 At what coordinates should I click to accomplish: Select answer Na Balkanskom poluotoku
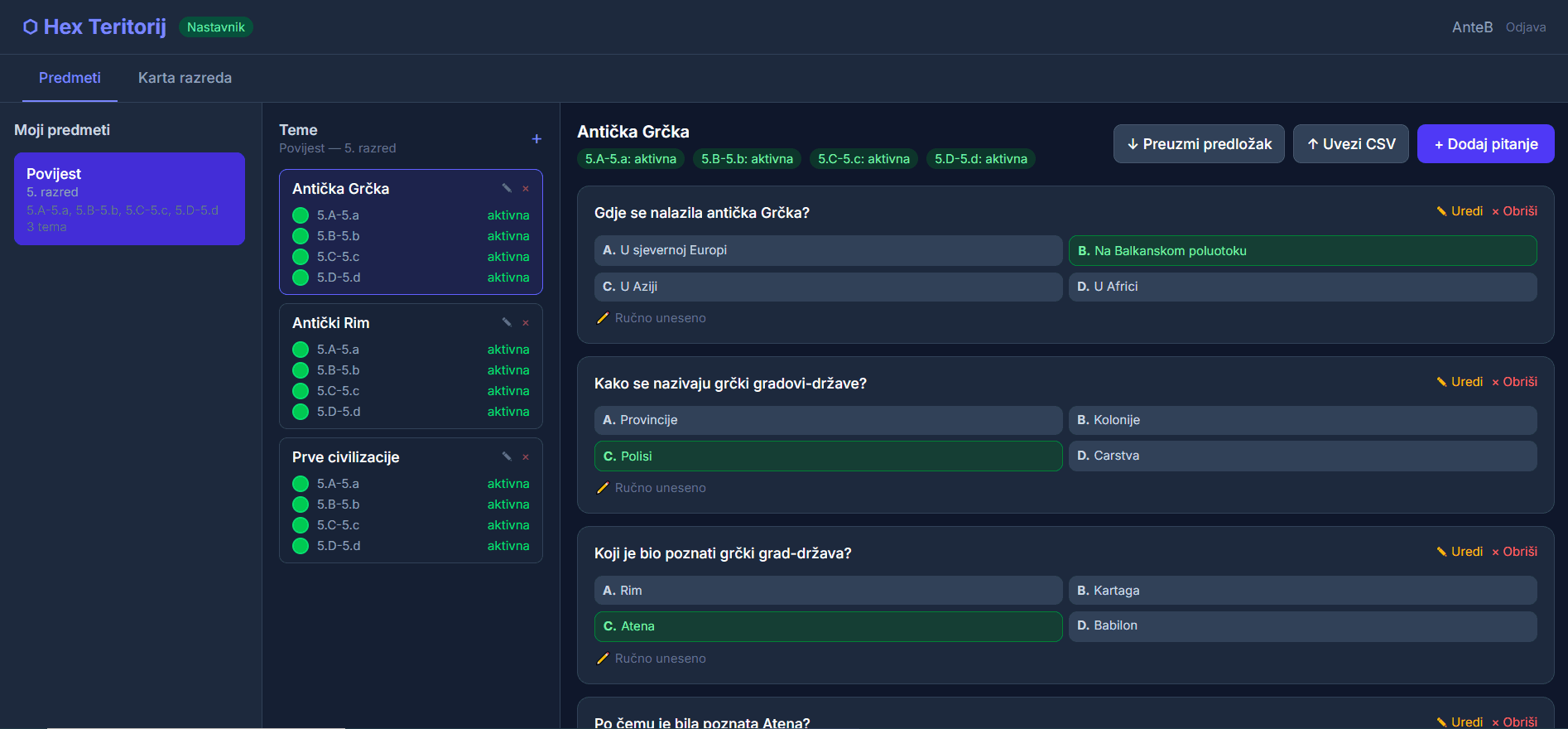(x=1303, y=250)
